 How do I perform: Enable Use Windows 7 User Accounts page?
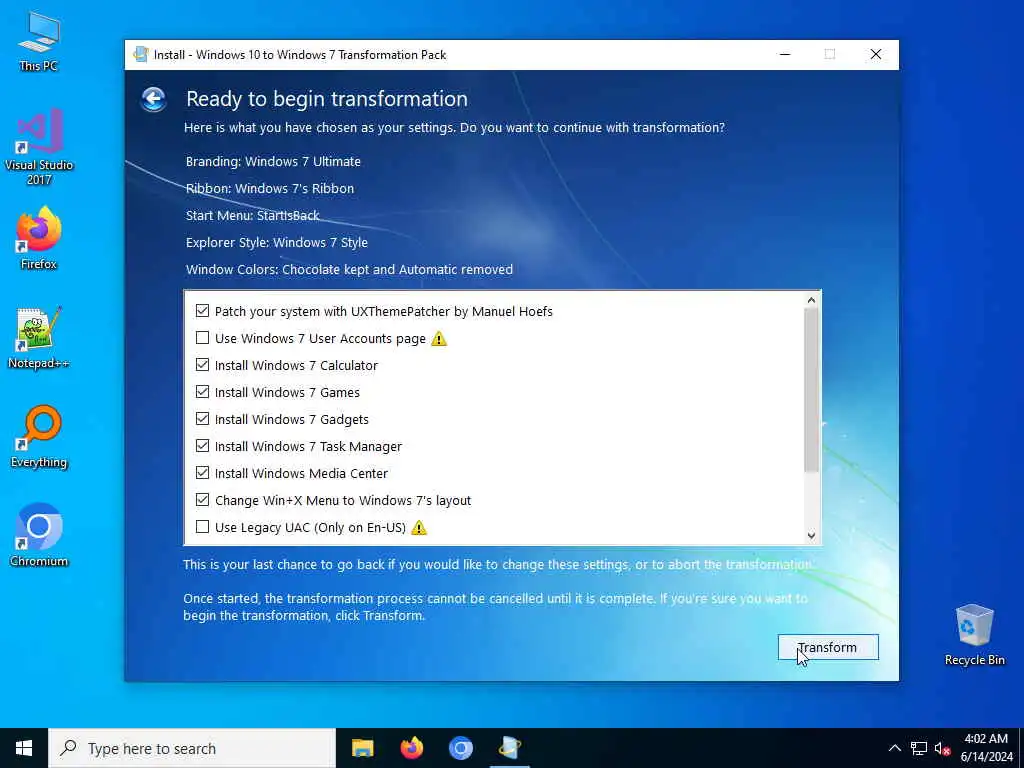click(x=202, y=338)
